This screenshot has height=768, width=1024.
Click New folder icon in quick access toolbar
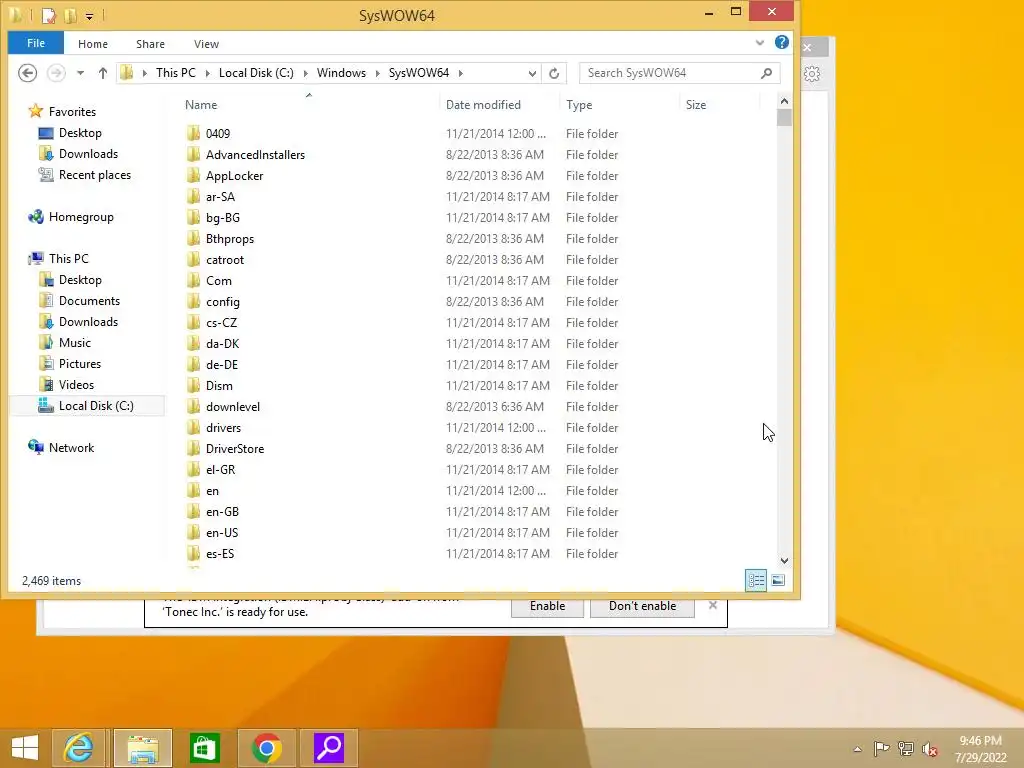pos(70,15)
